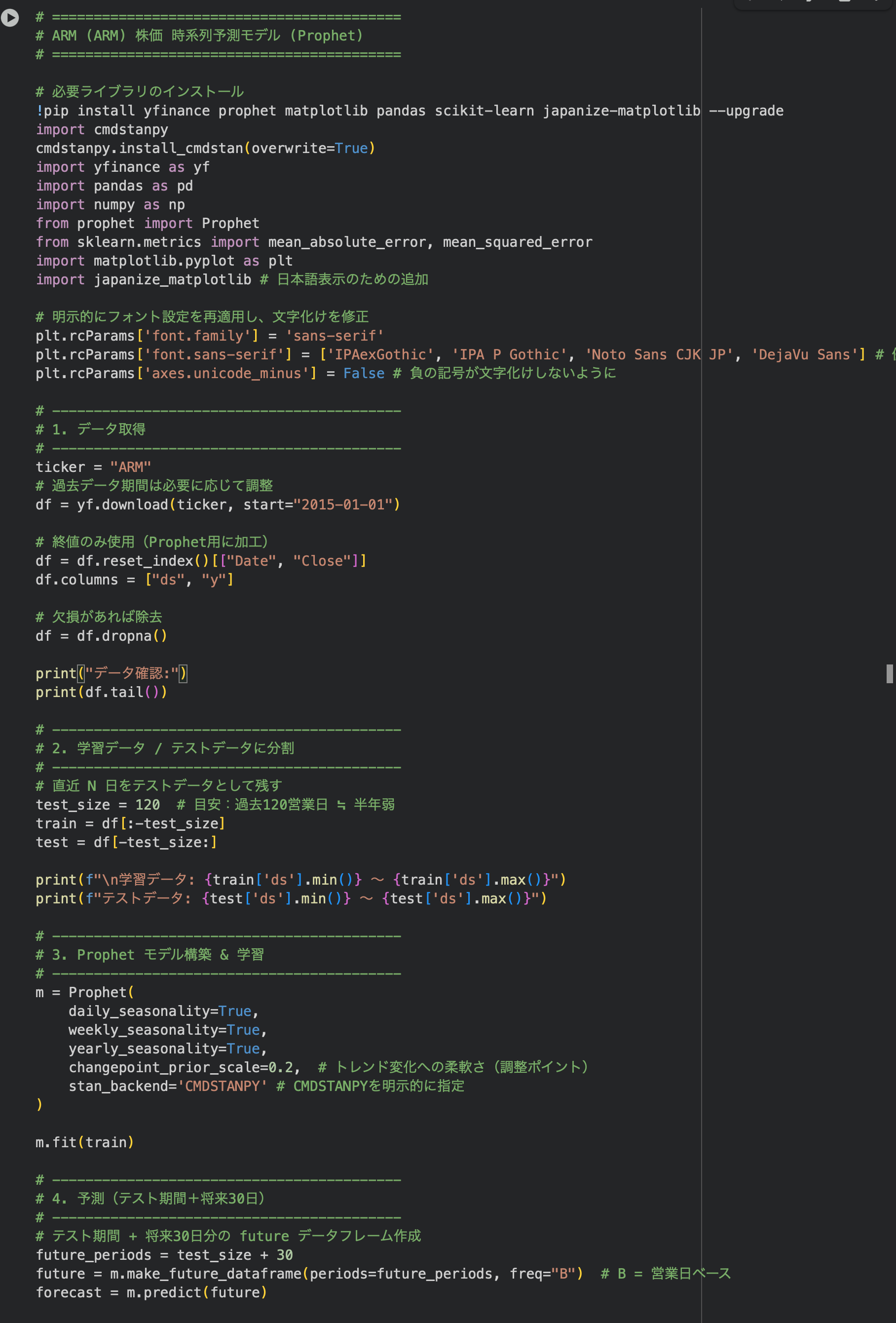This screenshot has height=1323, width=896.
Task: Run the code cell with the play button
Action: coord(10,18)
